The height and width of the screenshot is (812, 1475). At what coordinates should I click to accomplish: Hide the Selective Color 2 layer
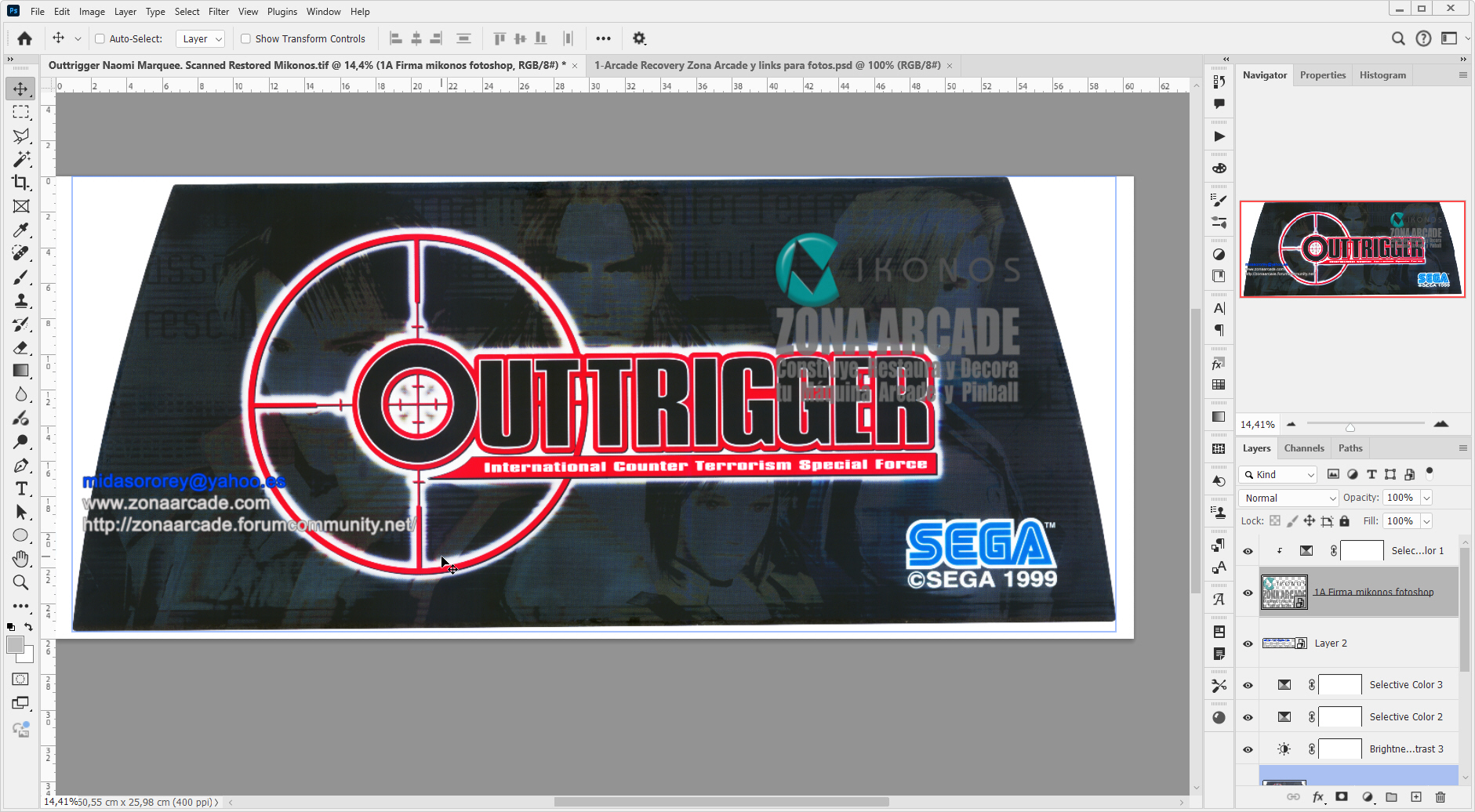(x=1248, y=717)
